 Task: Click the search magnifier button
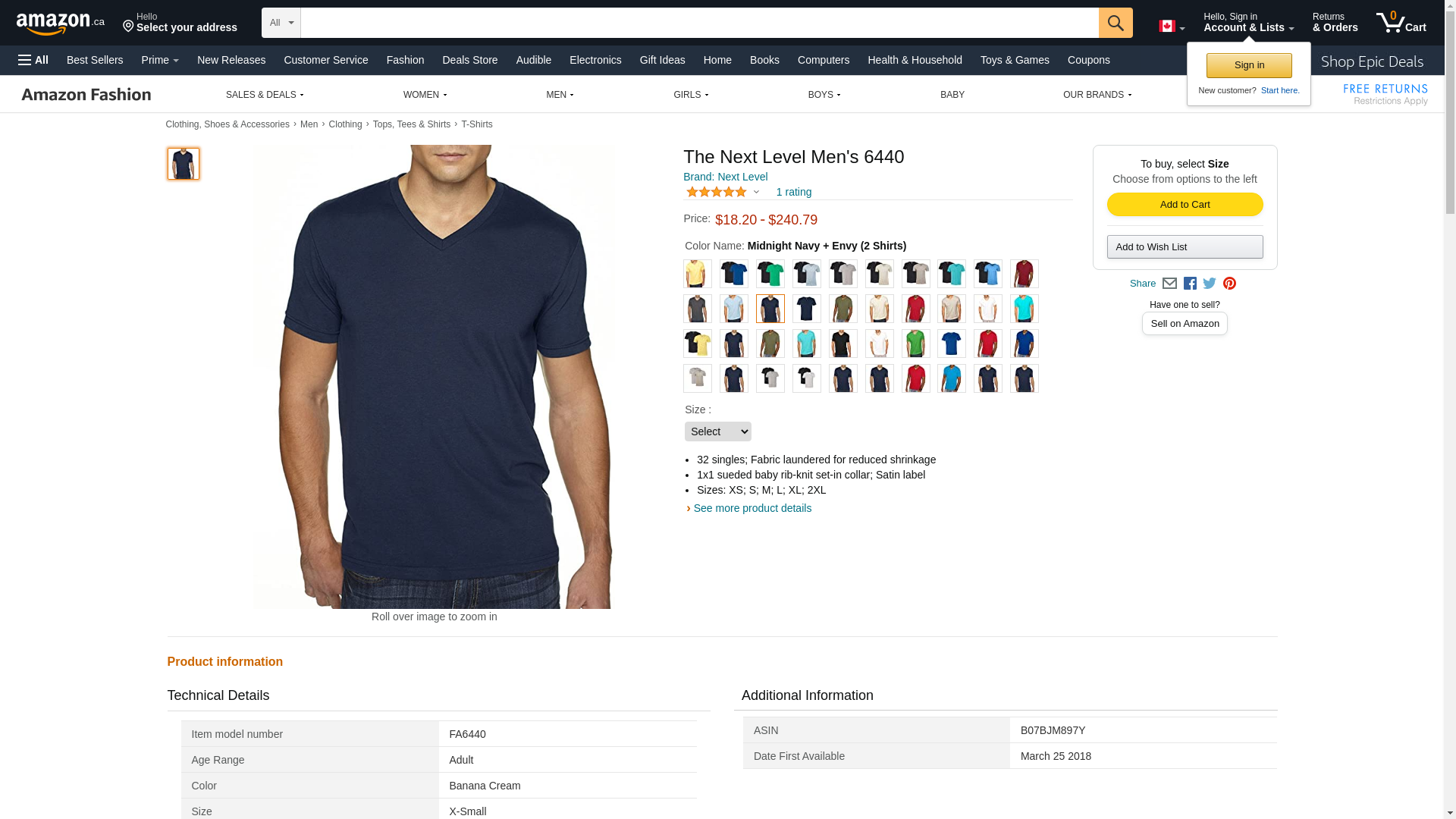[x=1116, y=23]
